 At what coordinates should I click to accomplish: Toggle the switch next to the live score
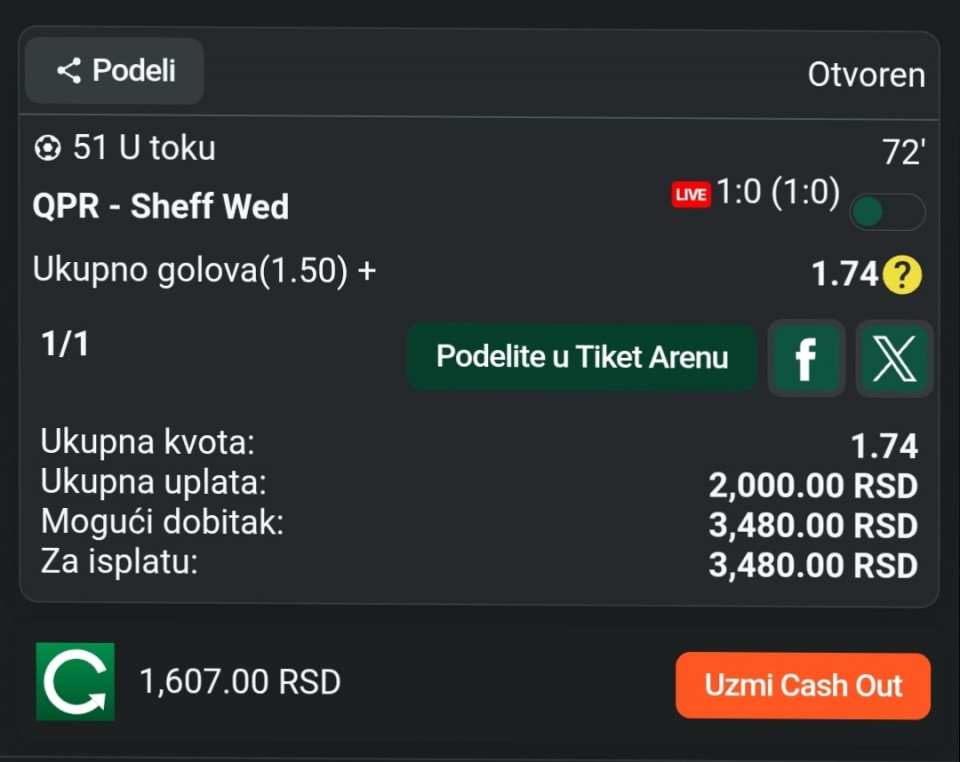(x=886, y=212)
